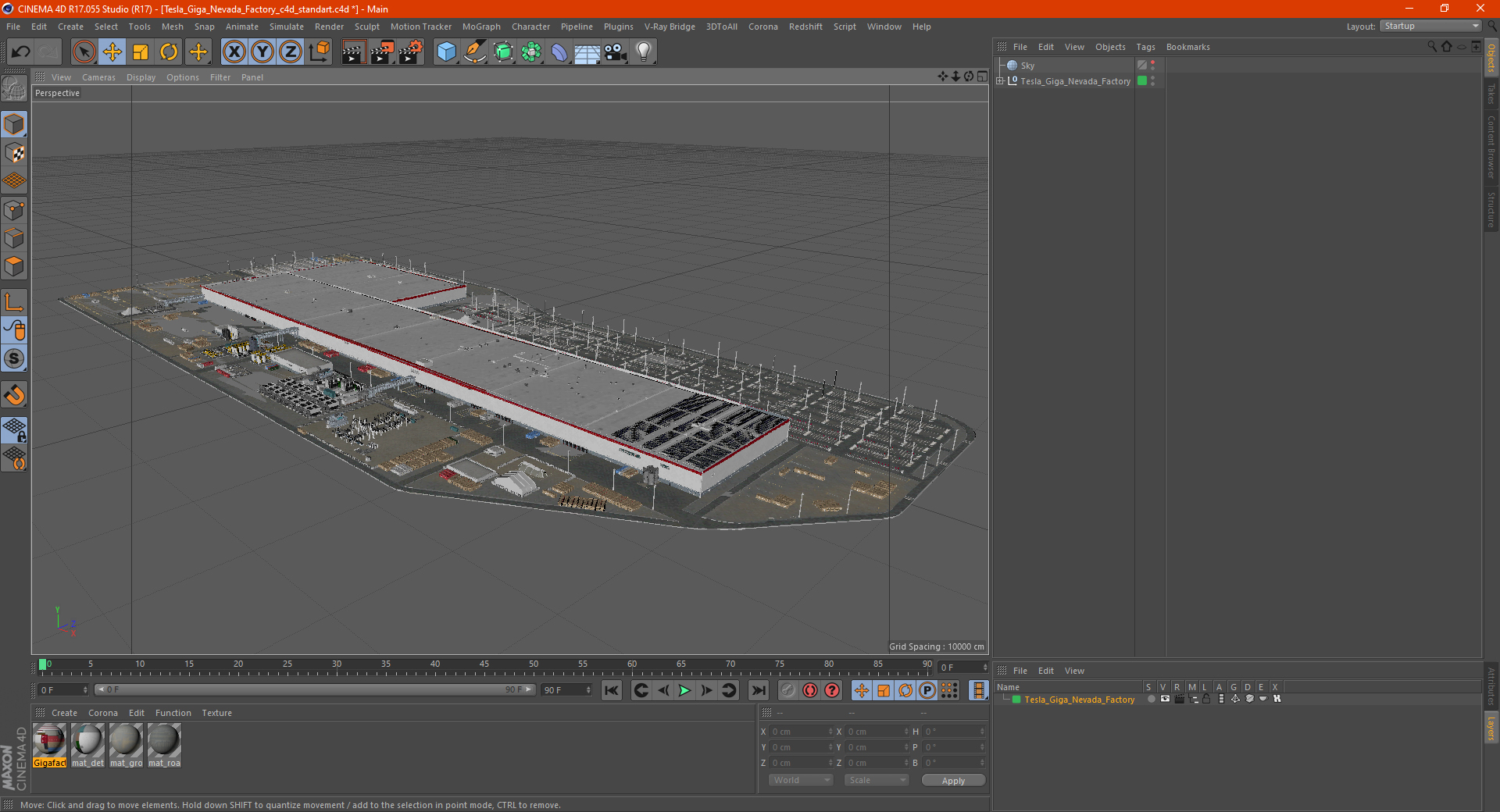The image size is (1500, 812).
Task: Switch to Layers side tab
Action: pyautogui.click(x=1491, y=728)
